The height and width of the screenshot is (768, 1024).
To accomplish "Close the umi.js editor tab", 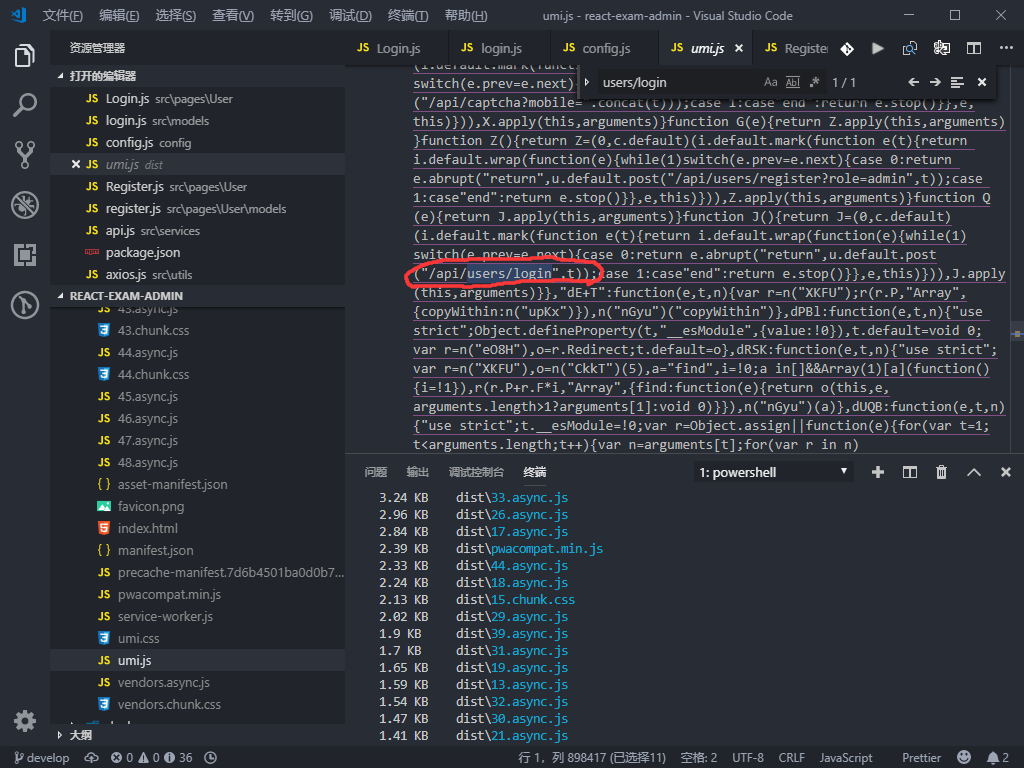I will pos(739,48).
